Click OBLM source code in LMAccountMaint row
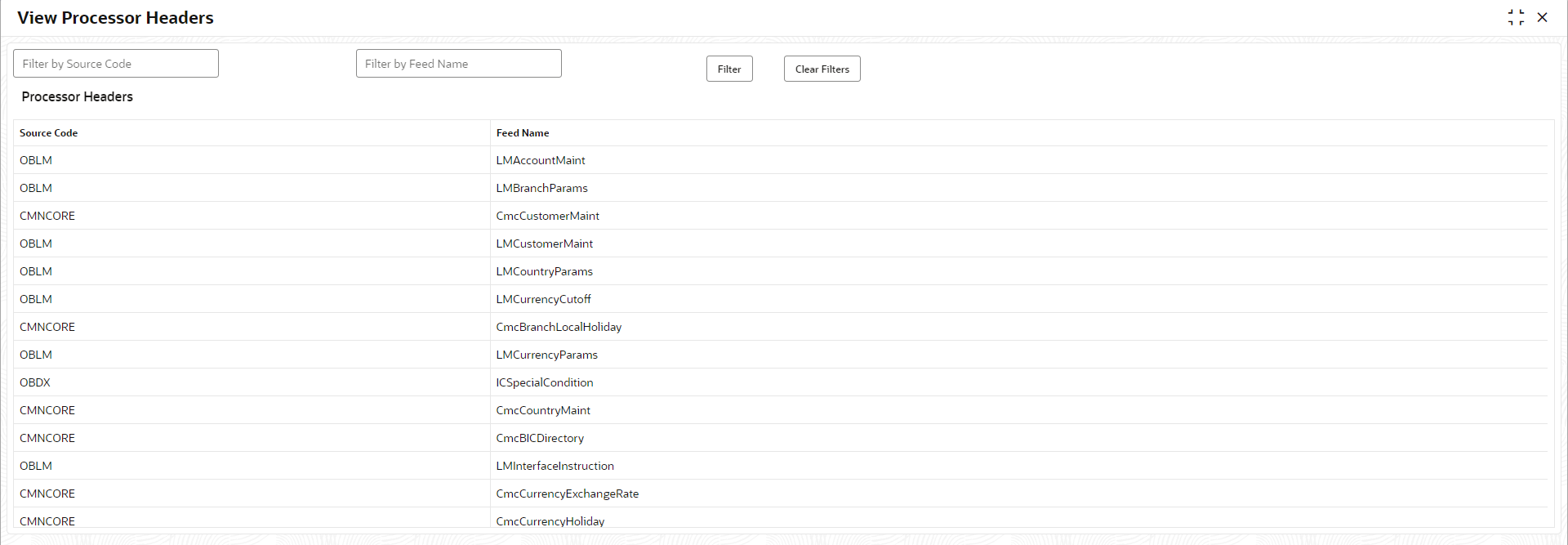The image size is (1568, 545). tap(252, 160)
